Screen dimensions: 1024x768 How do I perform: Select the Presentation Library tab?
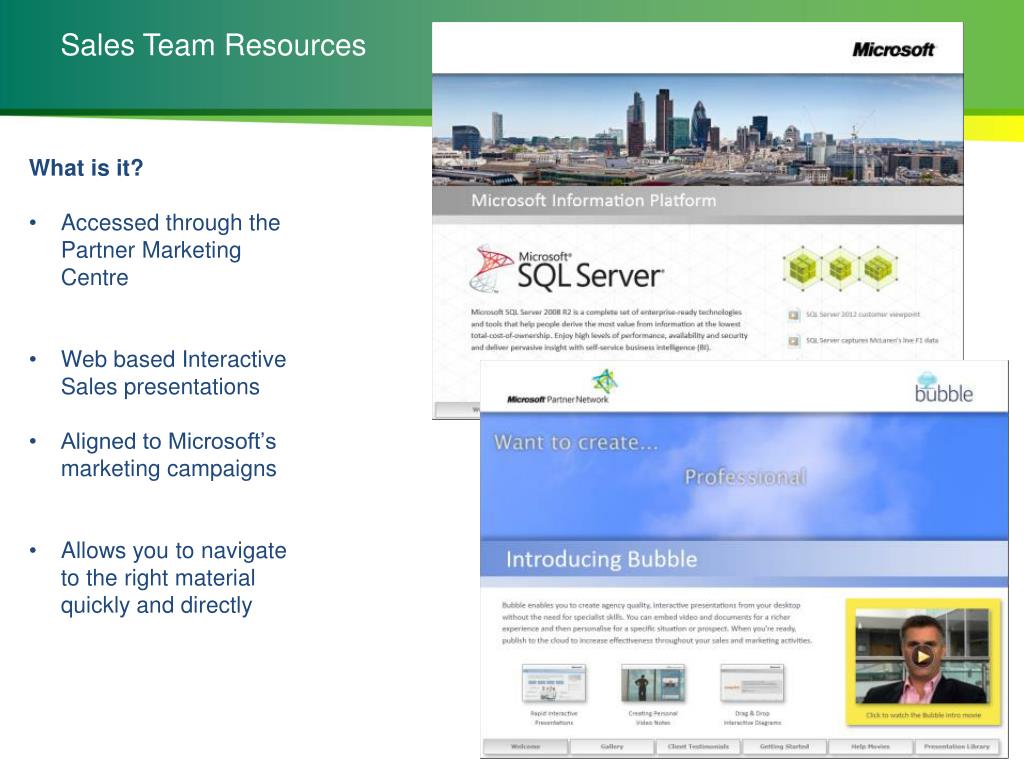pos(957,746)
